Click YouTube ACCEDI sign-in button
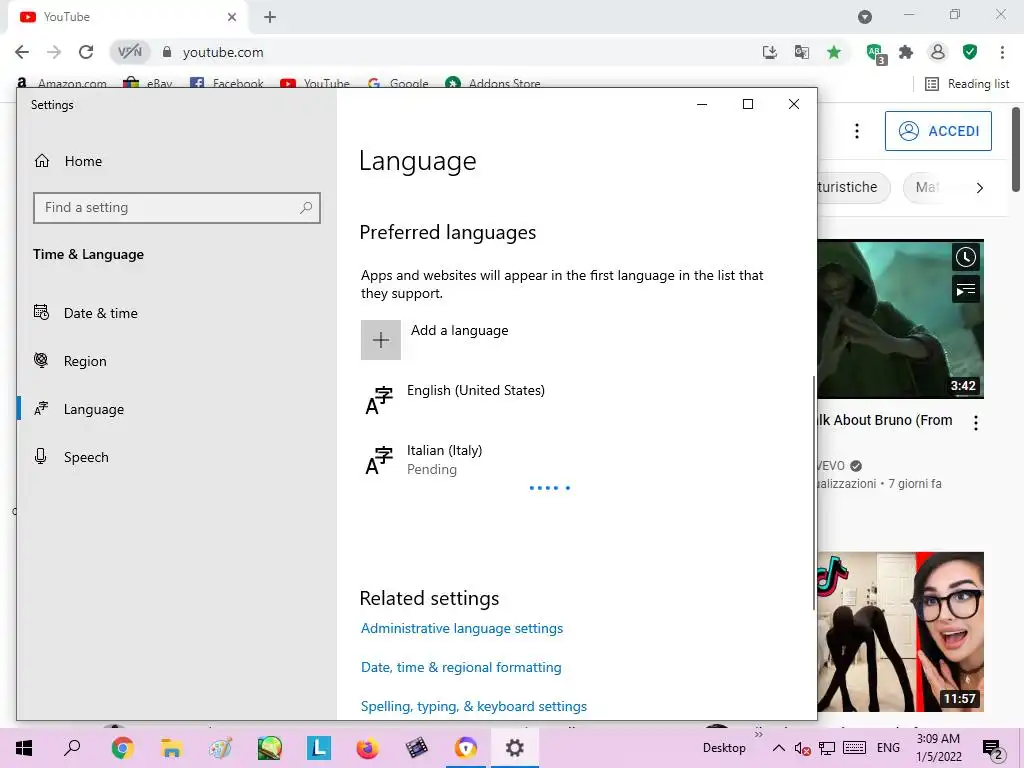This screenshot has height=768, width=1024. click(x=938, y=131)
